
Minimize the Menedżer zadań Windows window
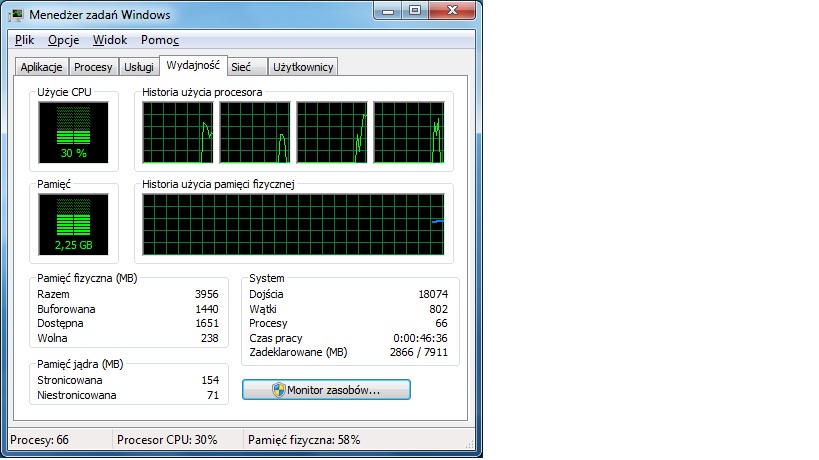pyautogui.click(x=388, y=10)
